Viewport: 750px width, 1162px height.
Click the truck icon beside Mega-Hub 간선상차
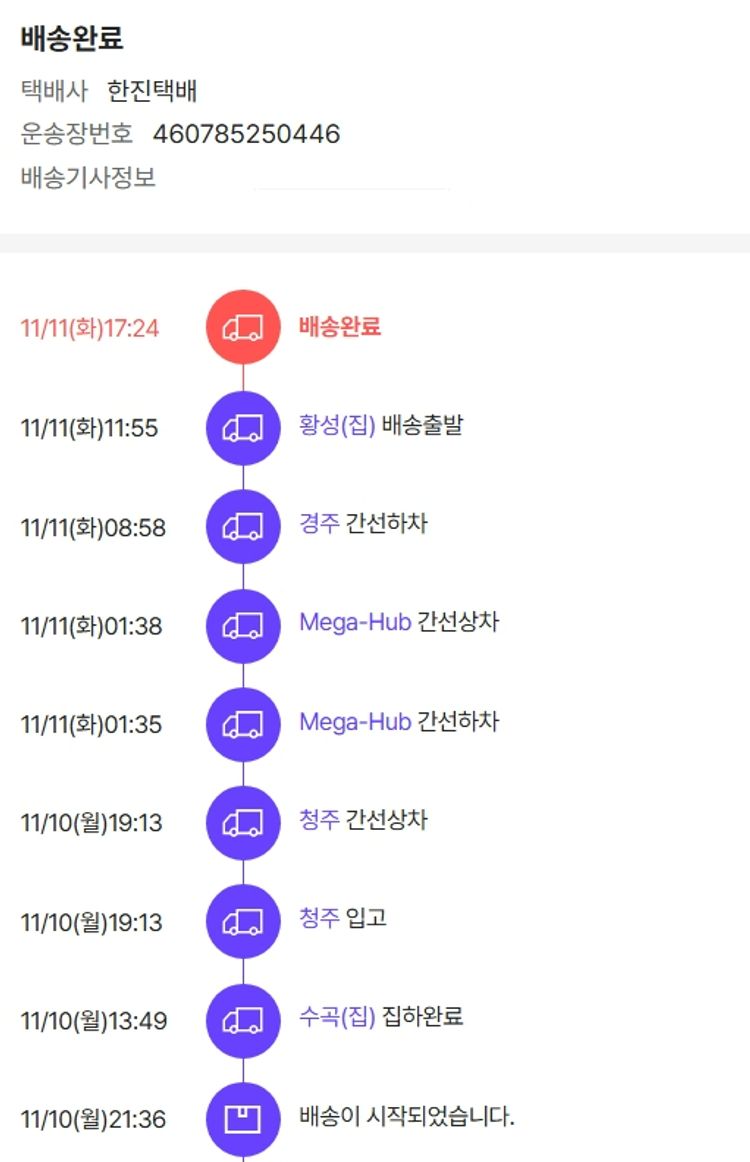tap(243, 625)
